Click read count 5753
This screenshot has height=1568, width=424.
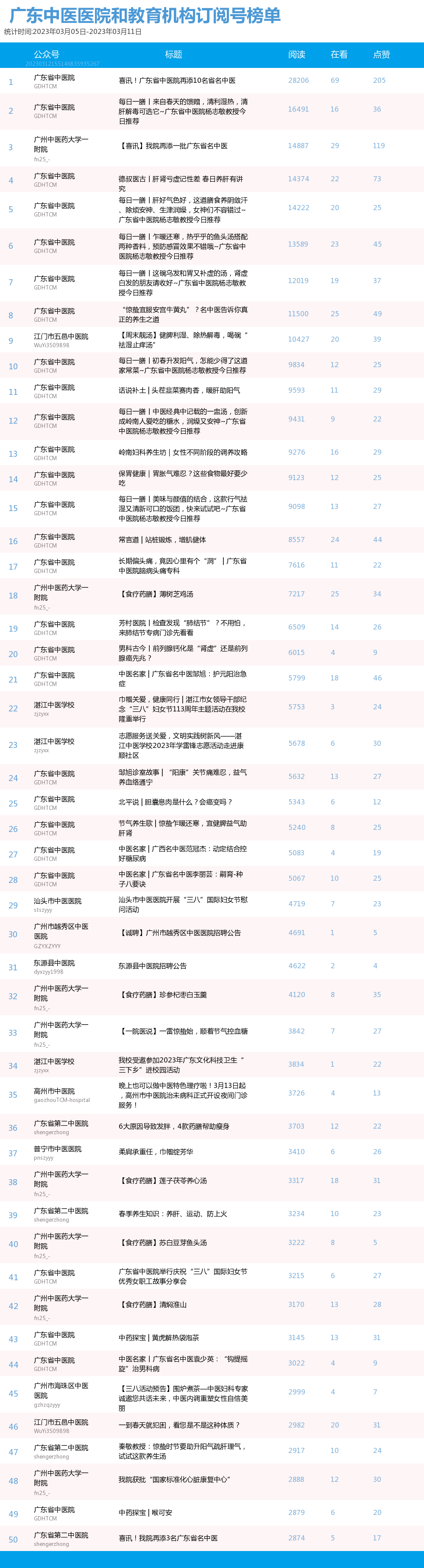(x=297, y=707)
